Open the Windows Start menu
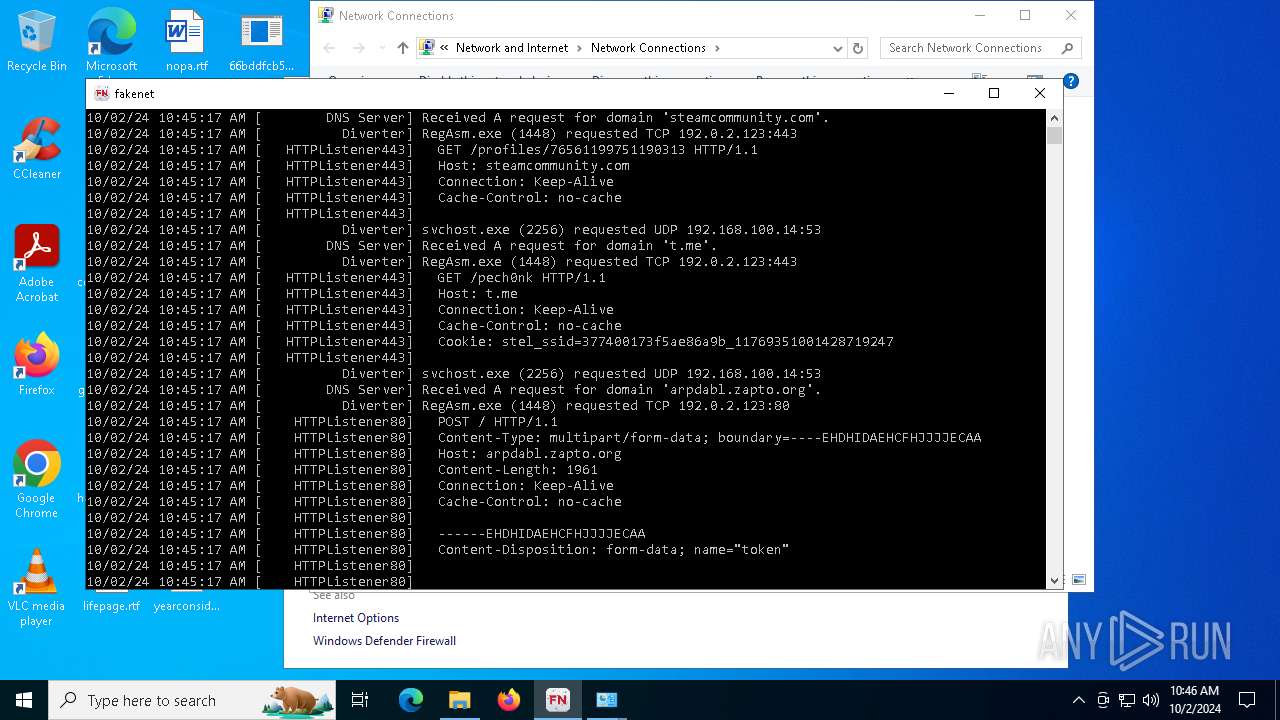The image size is (1280, 720). click(24, 700)
